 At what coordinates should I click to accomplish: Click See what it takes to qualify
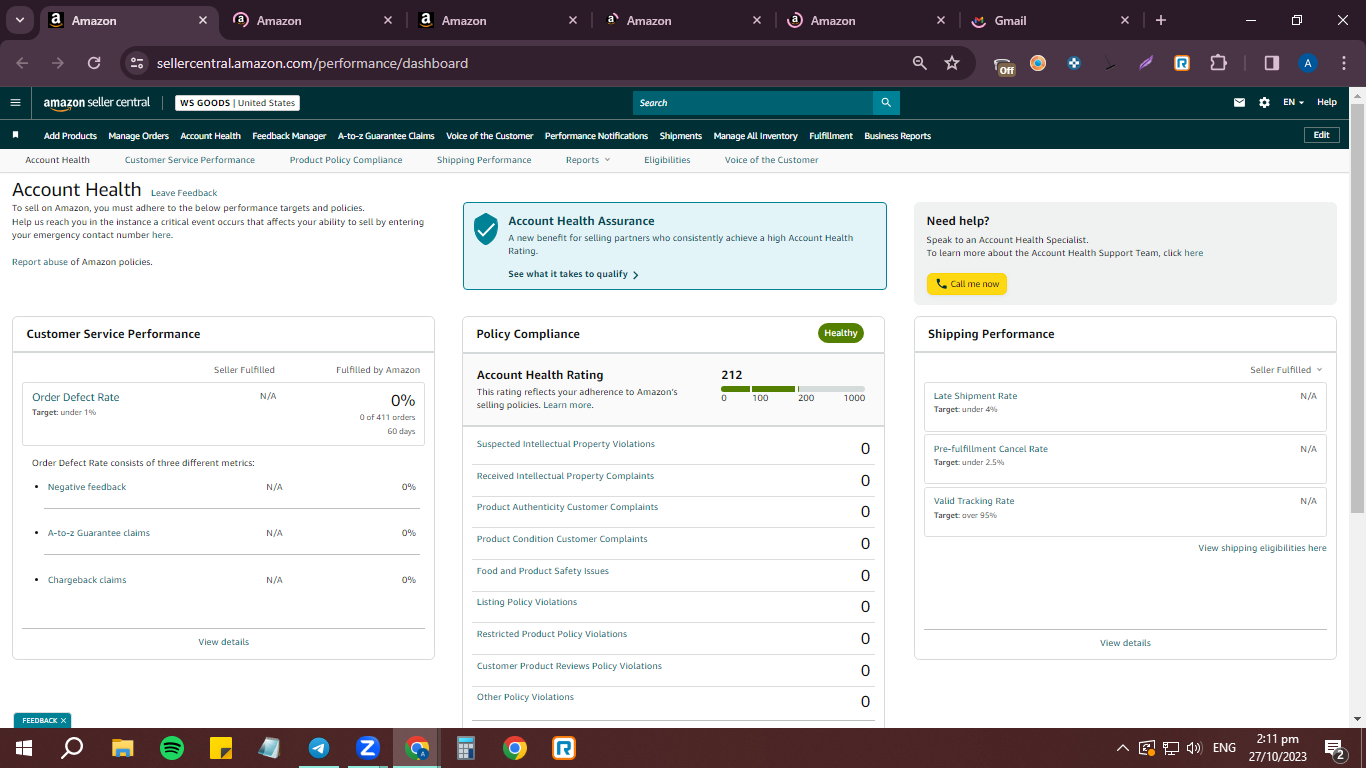(573, 274)
